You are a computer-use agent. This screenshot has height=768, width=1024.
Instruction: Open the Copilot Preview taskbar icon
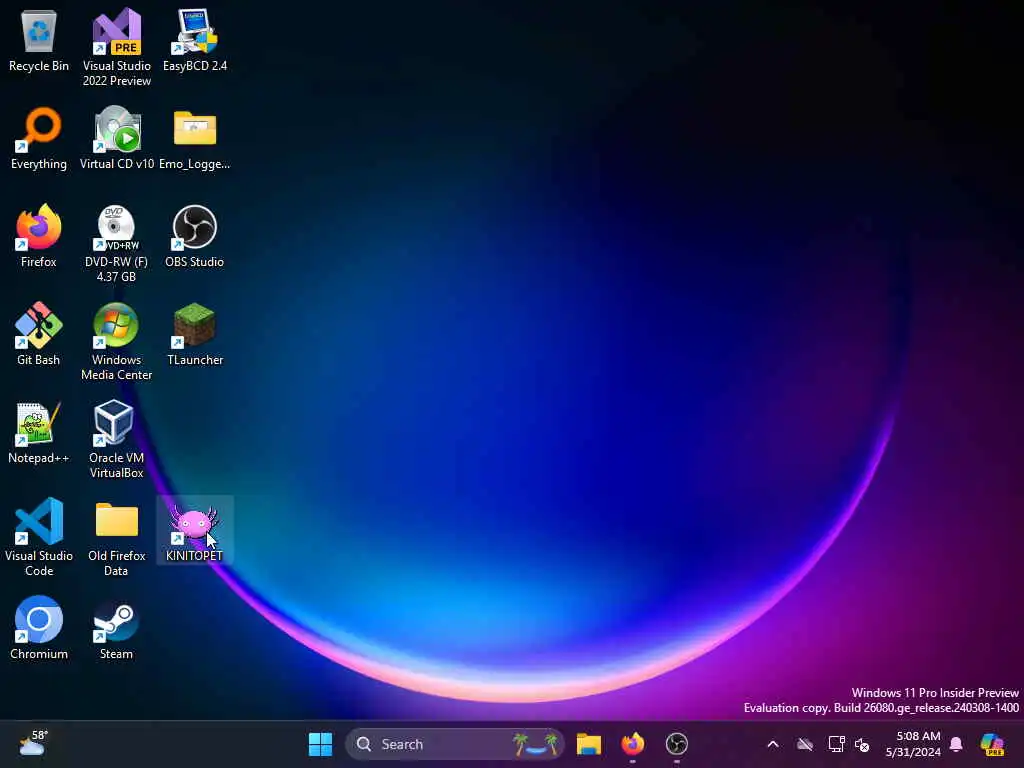coord(992,744)
